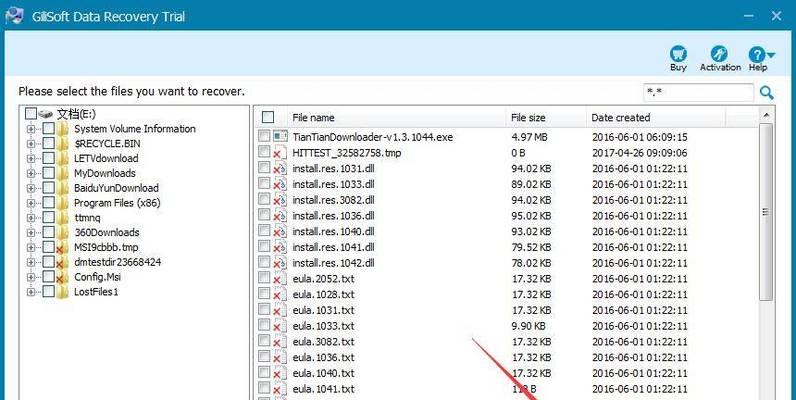Click the LostFiles1 folder icon
The width and height of the screenshot is (796, 400).
click(x=63, y=292)
